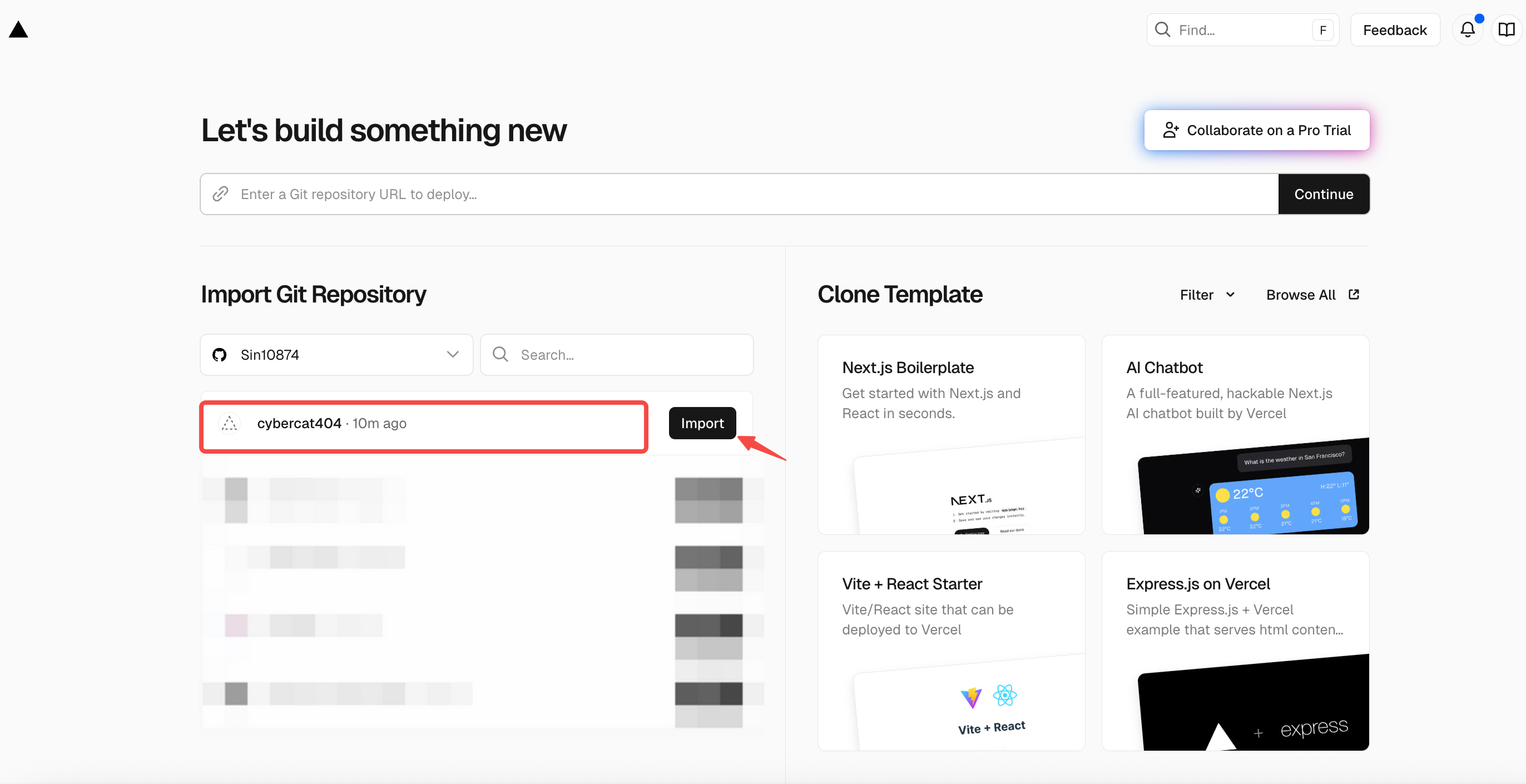This screenshot has height=784, width=1526.
Task: Open the Filter templates dropdown
Action: [x=1207, y=295]
